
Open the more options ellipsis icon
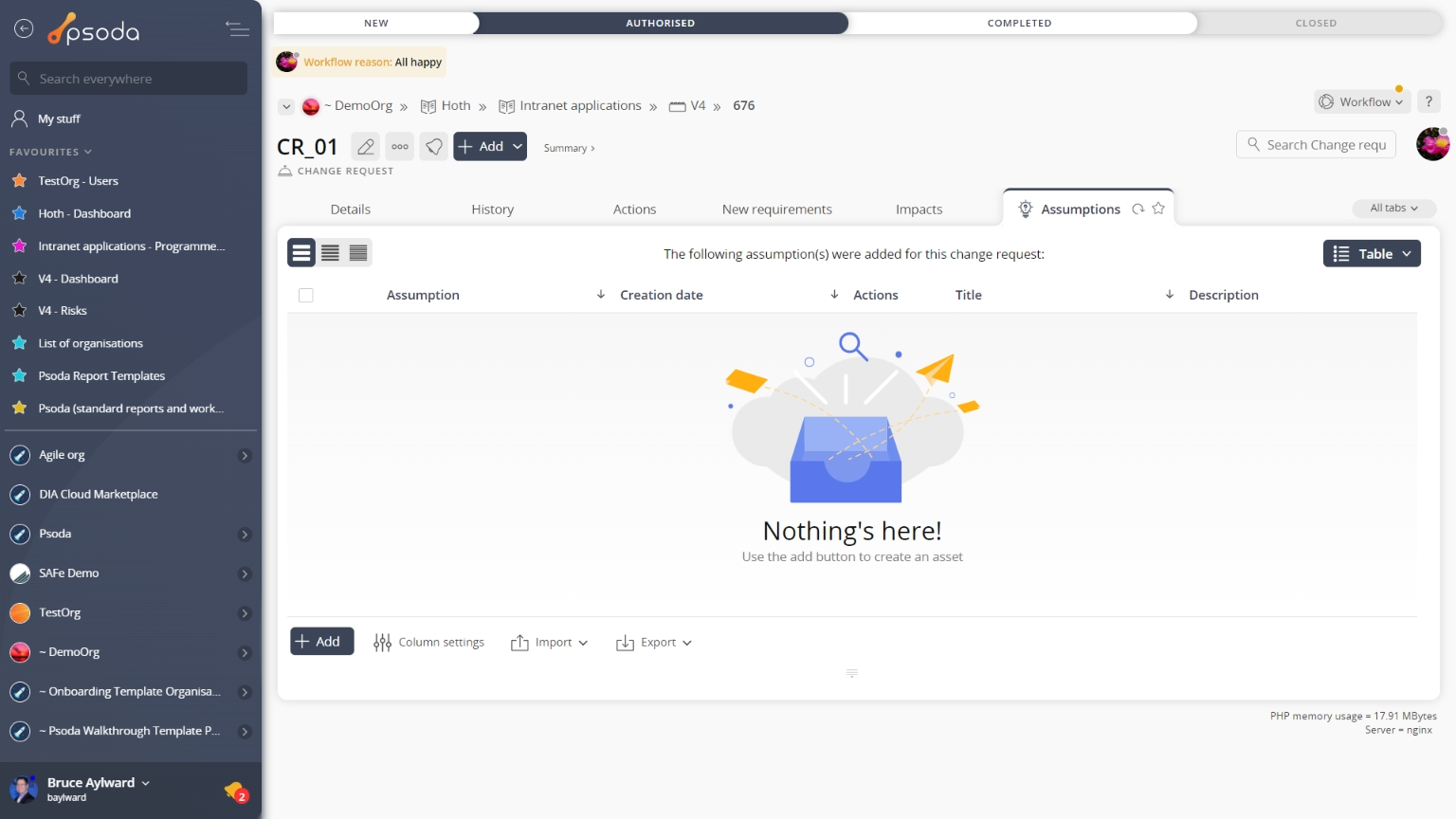400,147
